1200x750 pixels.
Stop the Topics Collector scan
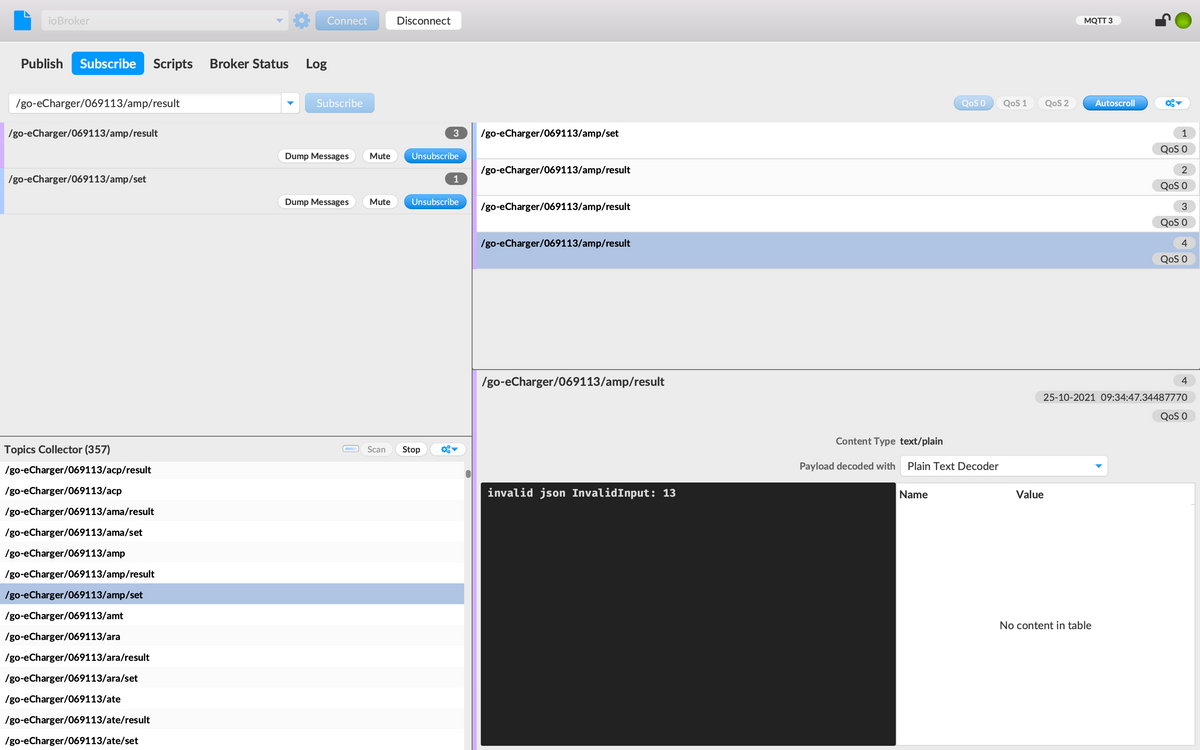411,450
